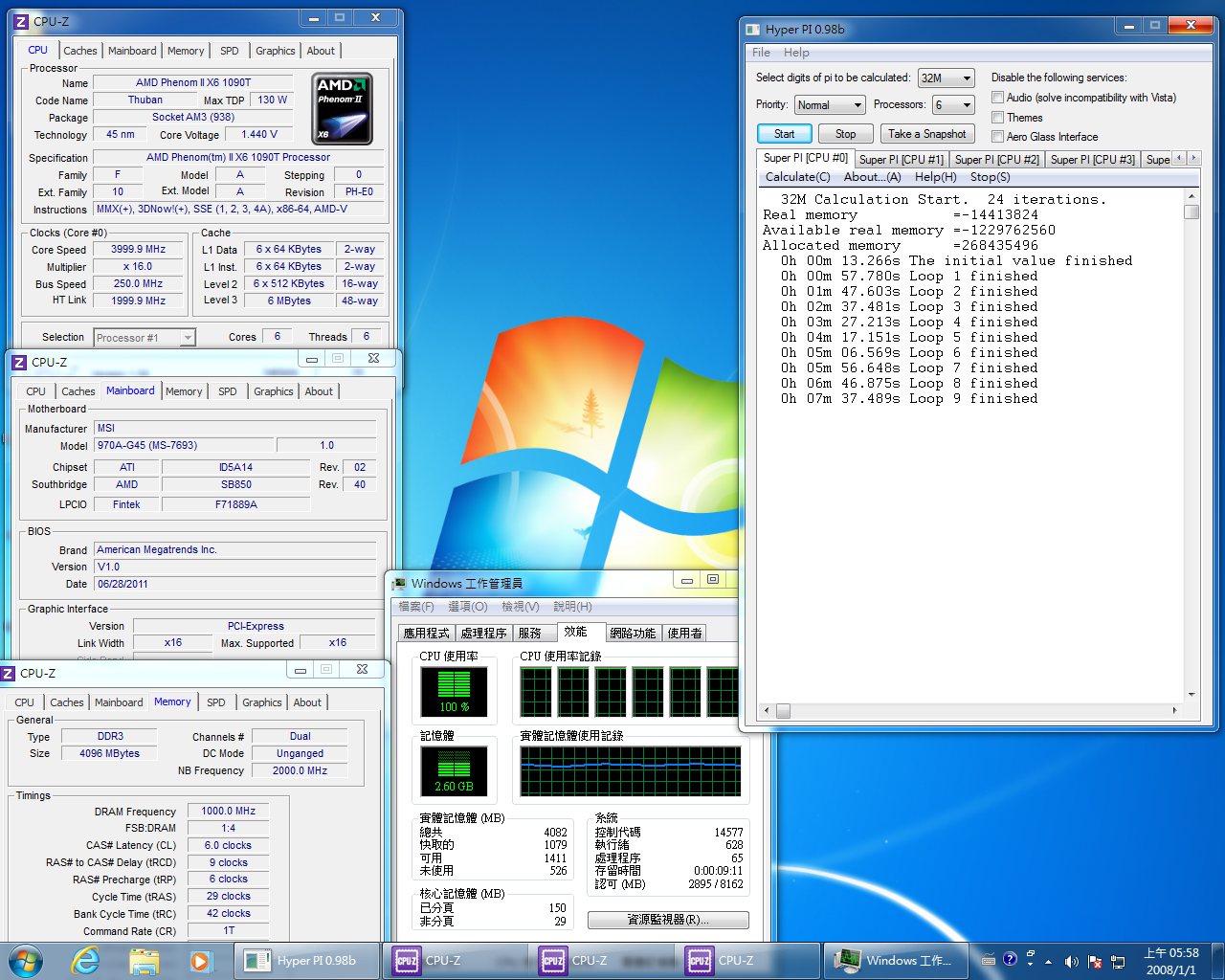
Task: Click Hyper PI horizontal scrollbar right arrow
Action: [1176, 711]
